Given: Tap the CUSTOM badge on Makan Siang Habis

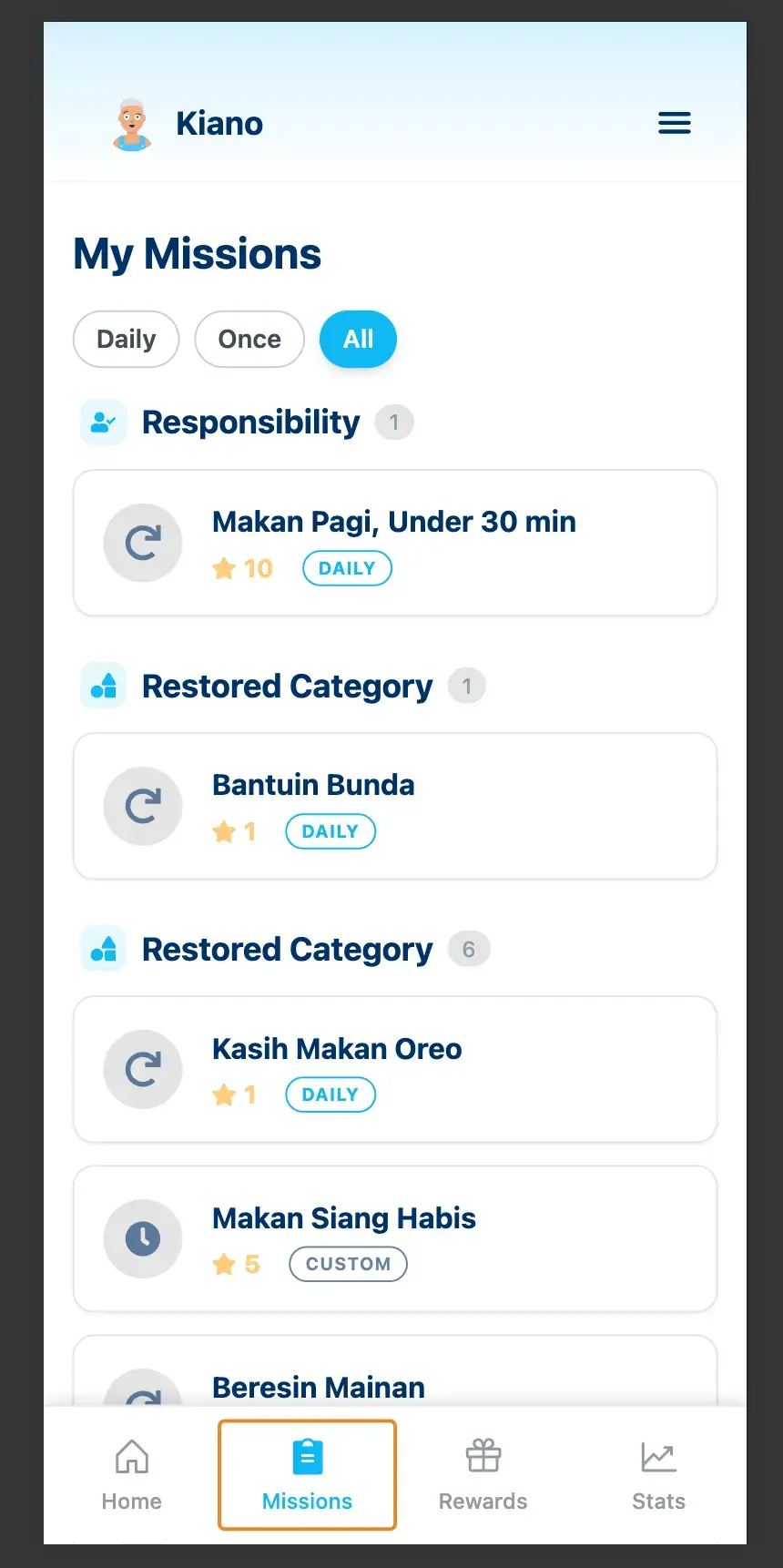Looking at the screenshot, I should pos(348,1264).
